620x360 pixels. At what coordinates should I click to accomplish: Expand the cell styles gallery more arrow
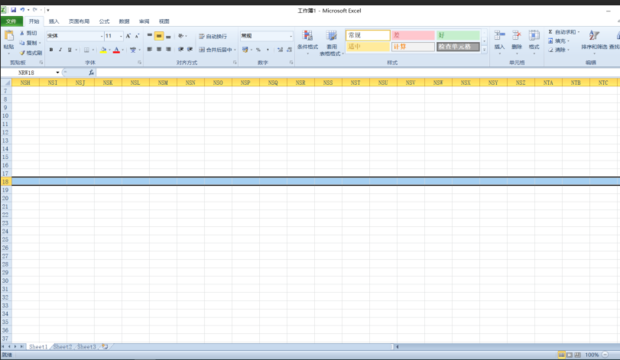pyautogui.click(x=484, y=50)
